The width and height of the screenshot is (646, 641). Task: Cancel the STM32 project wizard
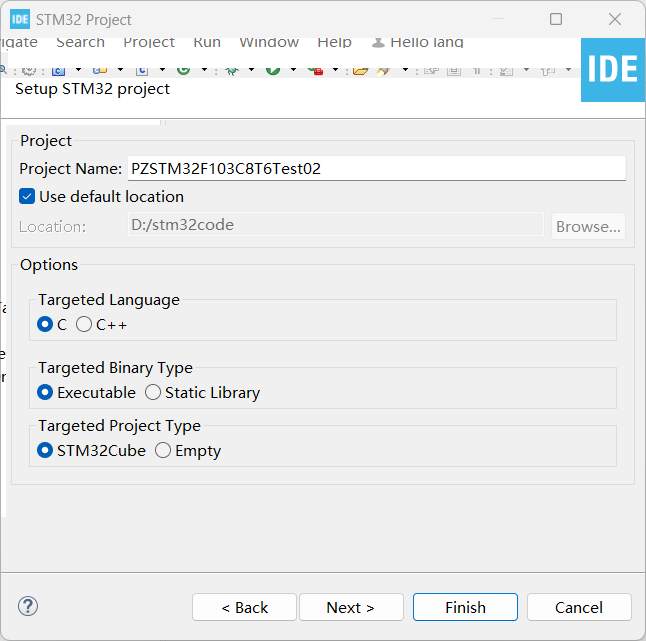(579, 607)
